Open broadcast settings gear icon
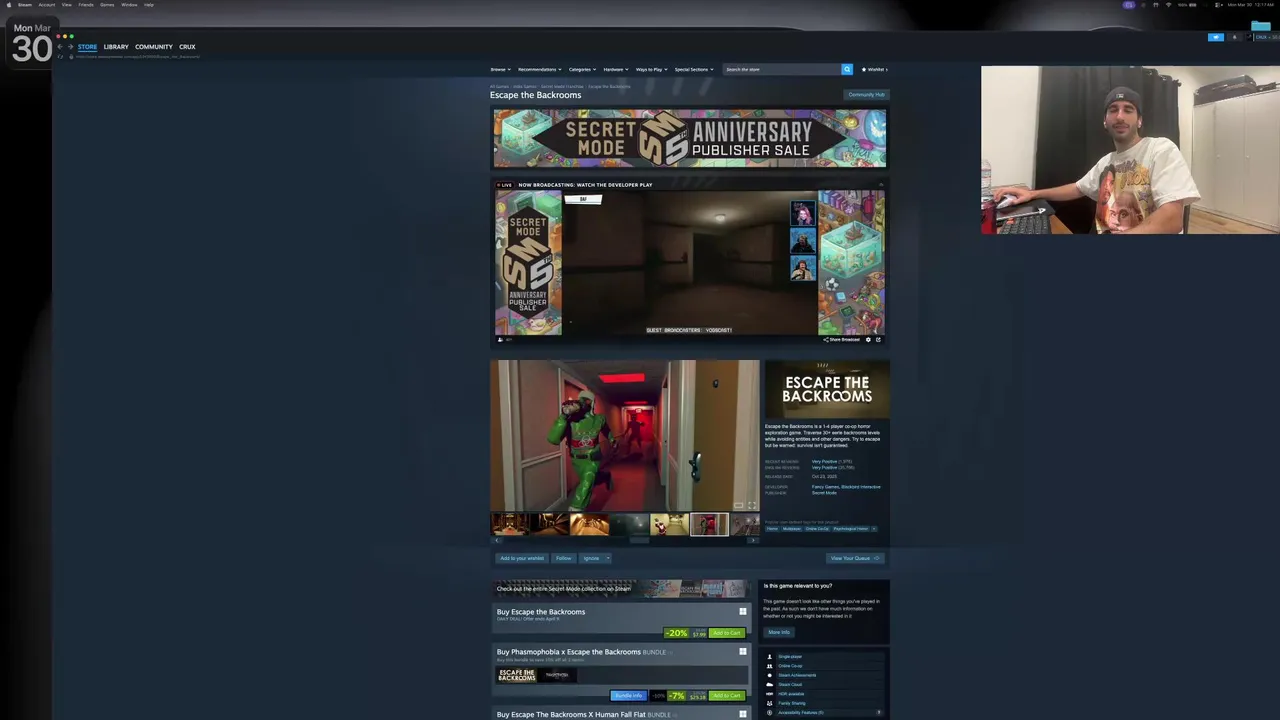Screen dimensions: 1280x720 tap(868, 340)
